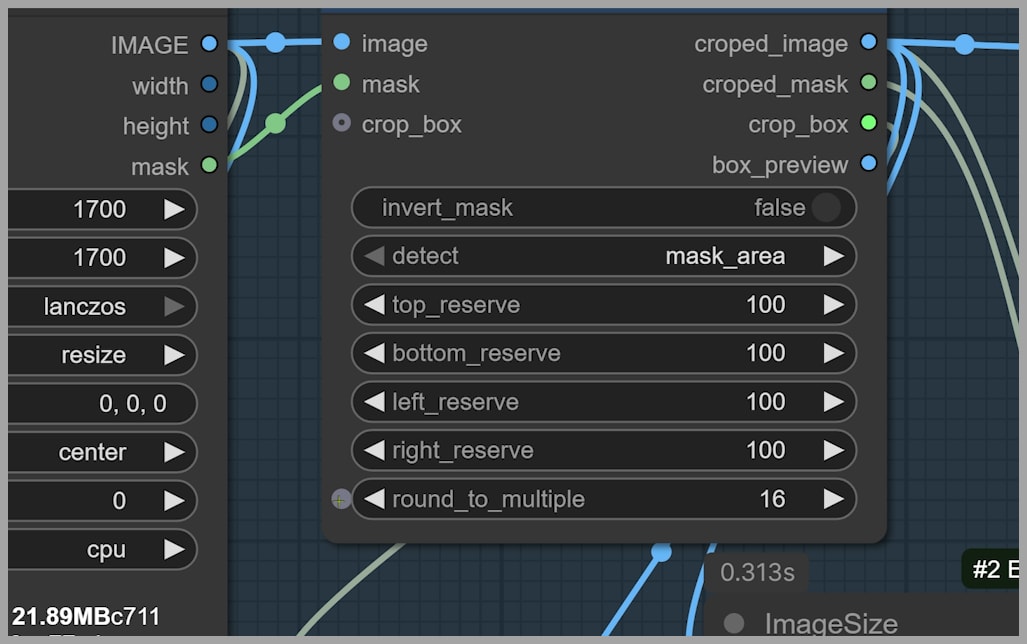Click the croped_image output socket
Image resolution: width=1027 pixels, height=644 pixels.
click(x=868, y=42)
